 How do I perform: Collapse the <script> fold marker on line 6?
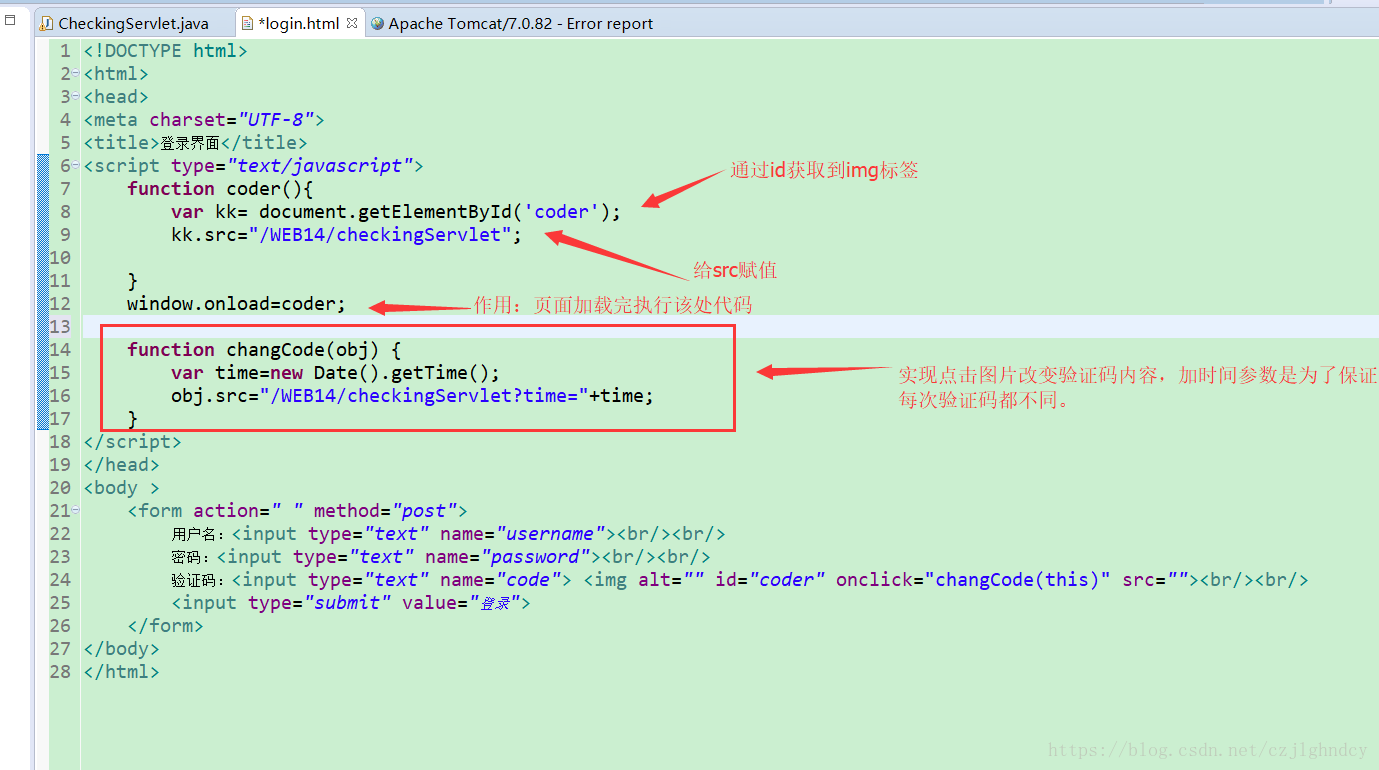[76, 166]
